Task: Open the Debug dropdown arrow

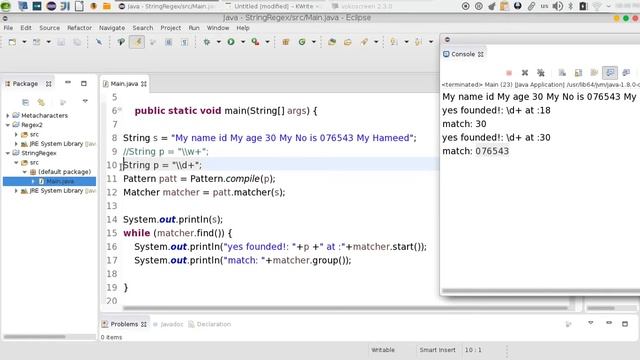Action: pyautogui.click(x=218, y=42)
